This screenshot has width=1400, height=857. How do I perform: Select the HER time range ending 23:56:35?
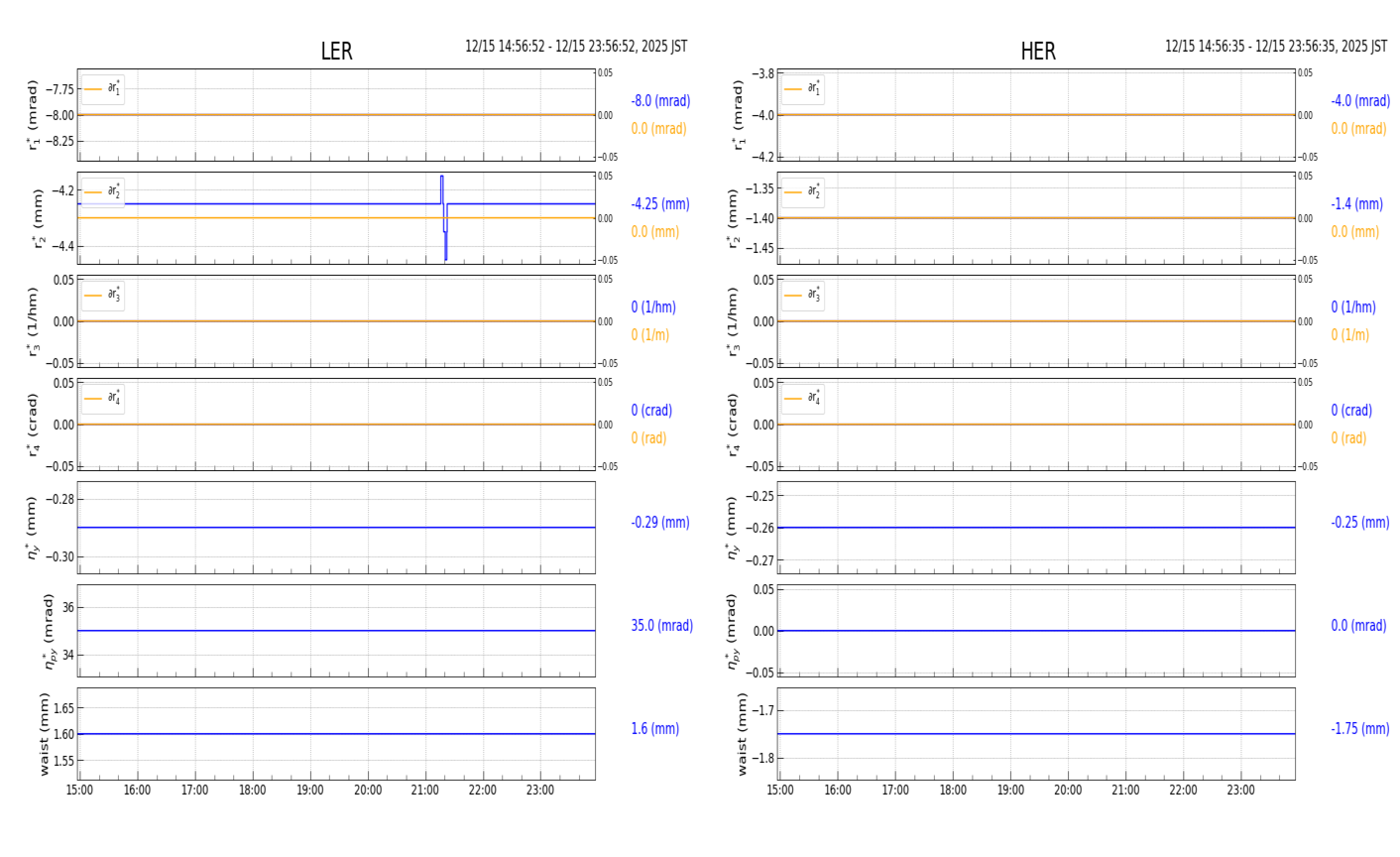pyautogui.click(x=1276, y=47)
